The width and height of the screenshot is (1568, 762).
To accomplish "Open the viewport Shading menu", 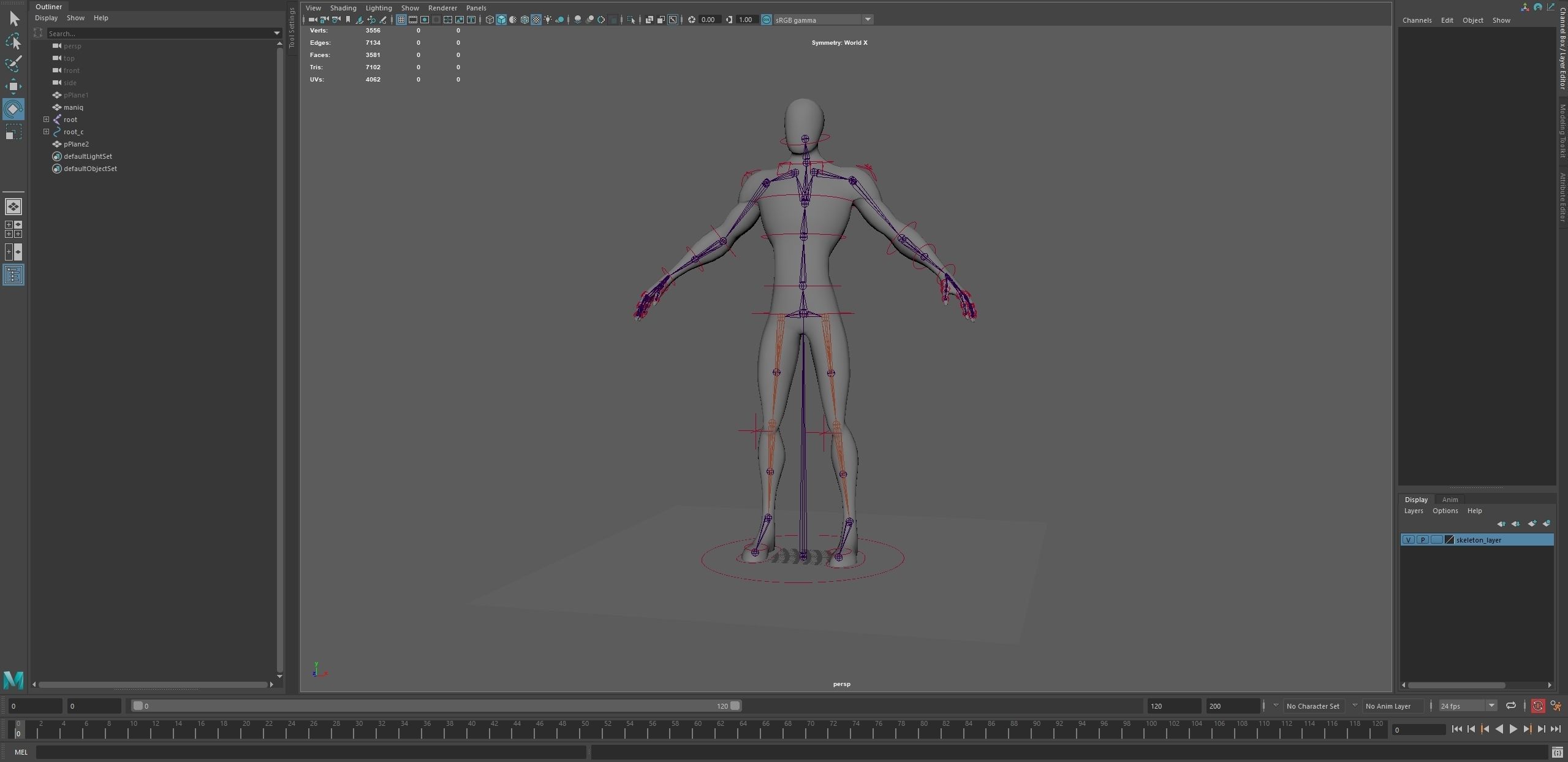I will [343, 8].
